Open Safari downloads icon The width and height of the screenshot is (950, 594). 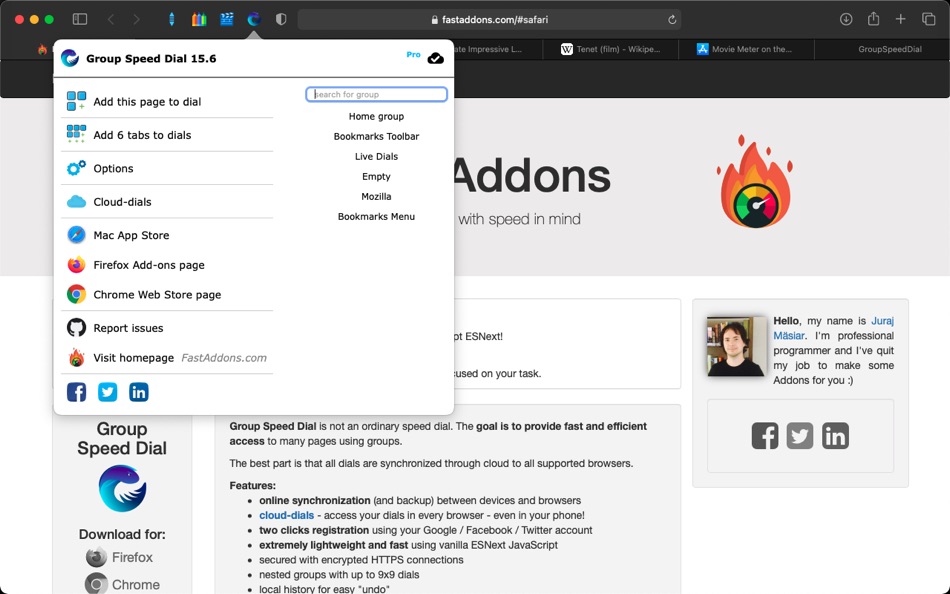click(846, 19)
